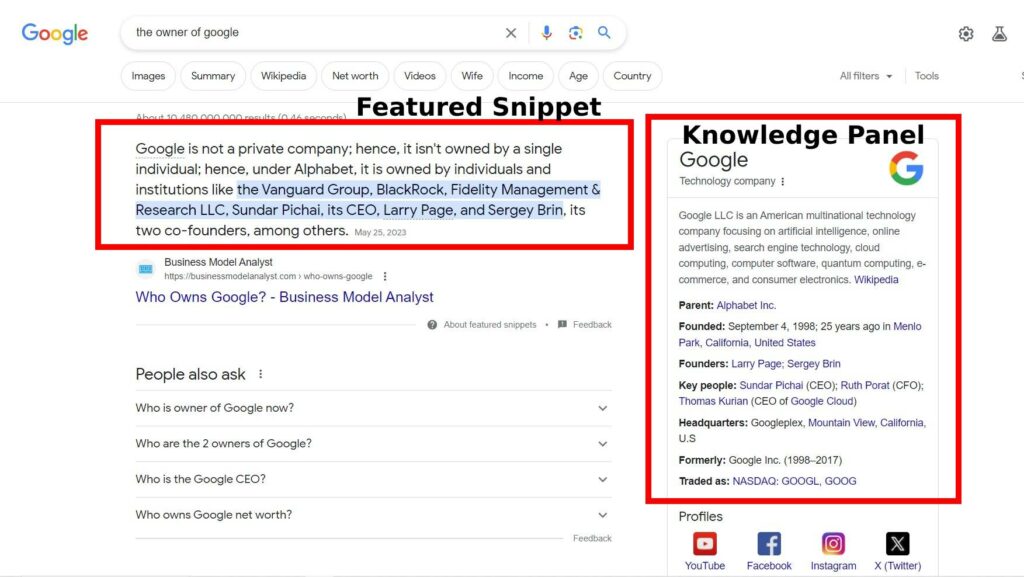Open the dots menu beside People also ask
The width and height of the screenshot is (1024, 577).
[261, 374]
